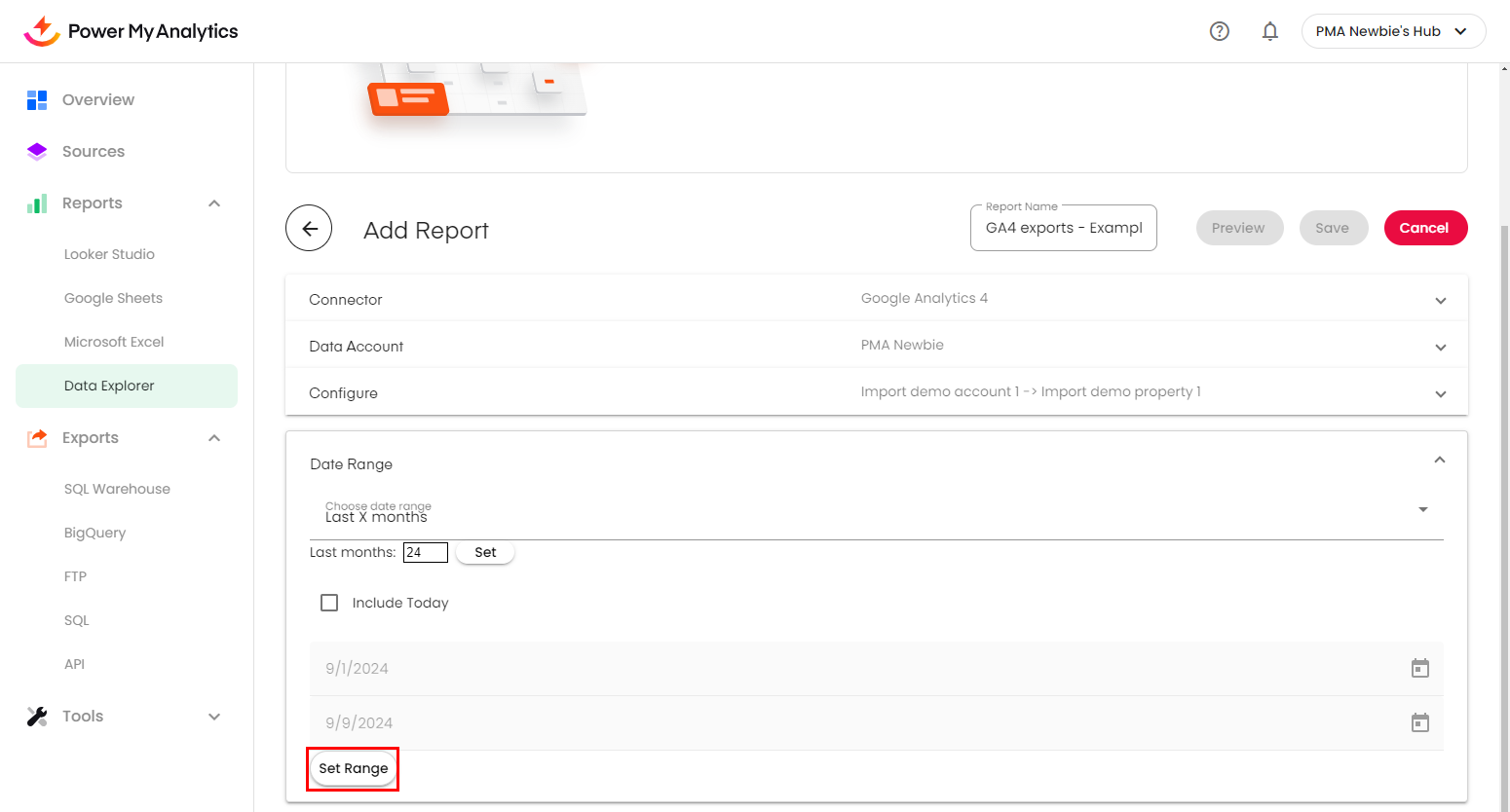This screenshot has height=812, width=1510.
Task: Expand the Connector row
Action: [1440, 300]
